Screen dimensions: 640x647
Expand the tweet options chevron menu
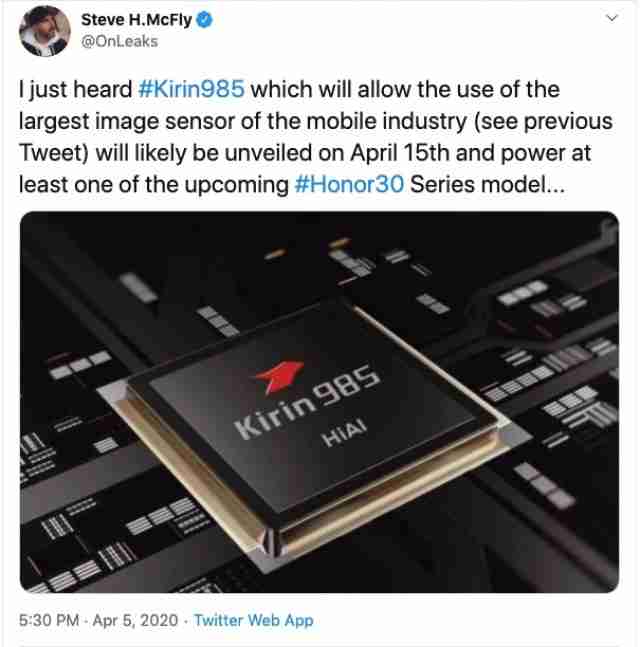[612, 18]
